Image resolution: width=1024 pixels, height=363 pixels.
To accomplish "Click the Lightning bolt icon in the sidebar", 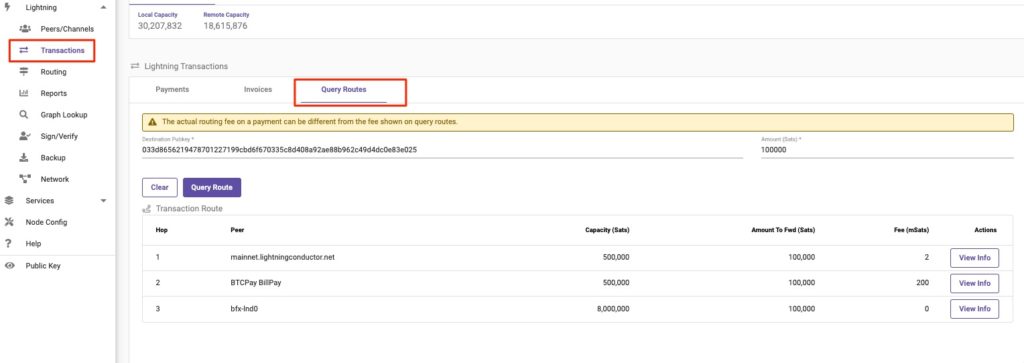I will click(8, 8).
